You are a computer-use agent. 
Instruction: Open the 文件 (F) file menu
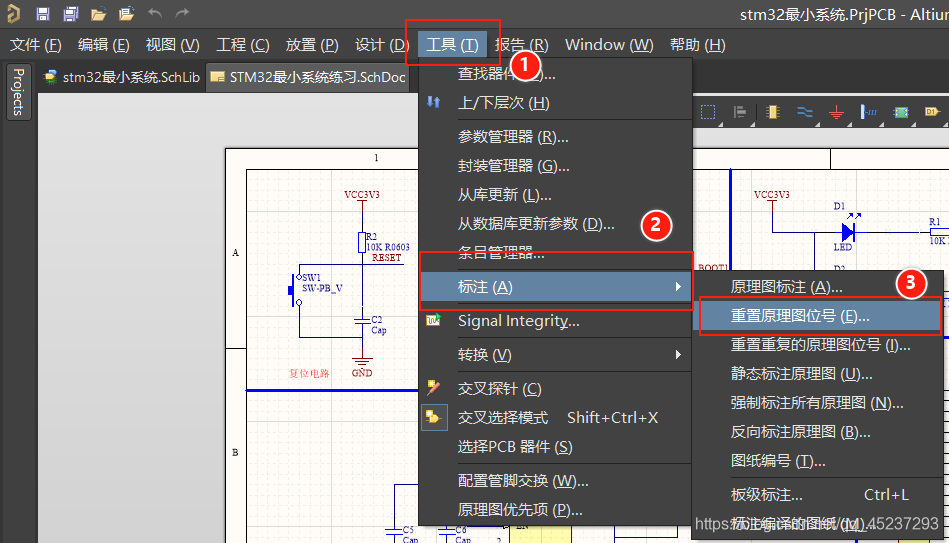36,45
